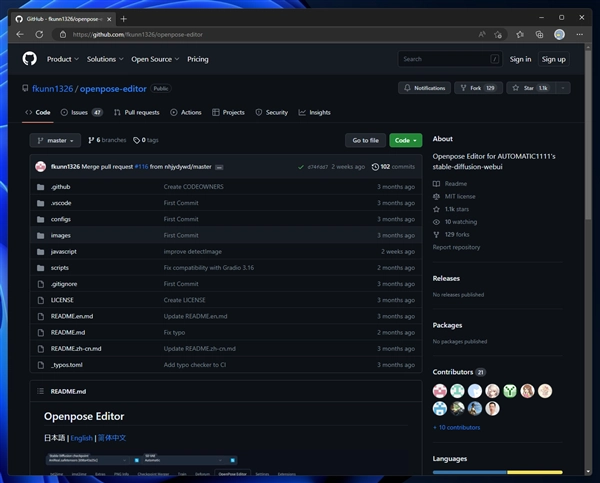Open the .gitignore file

click(x=64, y=284)
